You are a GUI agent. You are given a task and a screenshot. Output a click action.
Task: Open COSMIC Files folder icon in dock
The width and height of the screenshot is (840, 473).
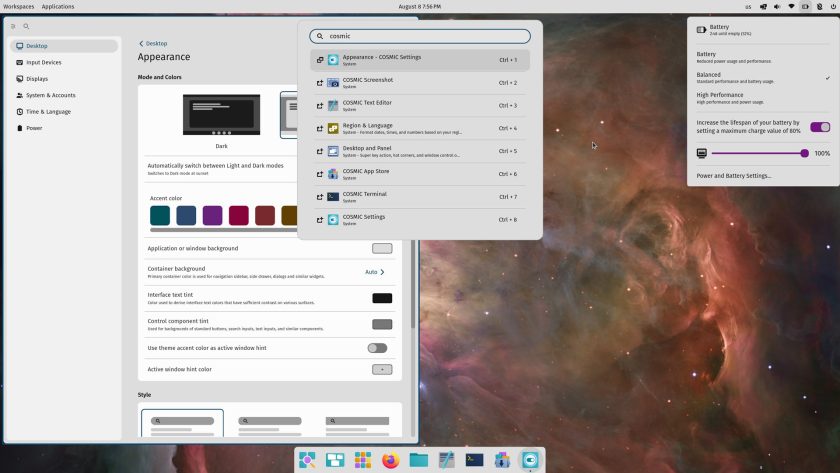point(418,460)
